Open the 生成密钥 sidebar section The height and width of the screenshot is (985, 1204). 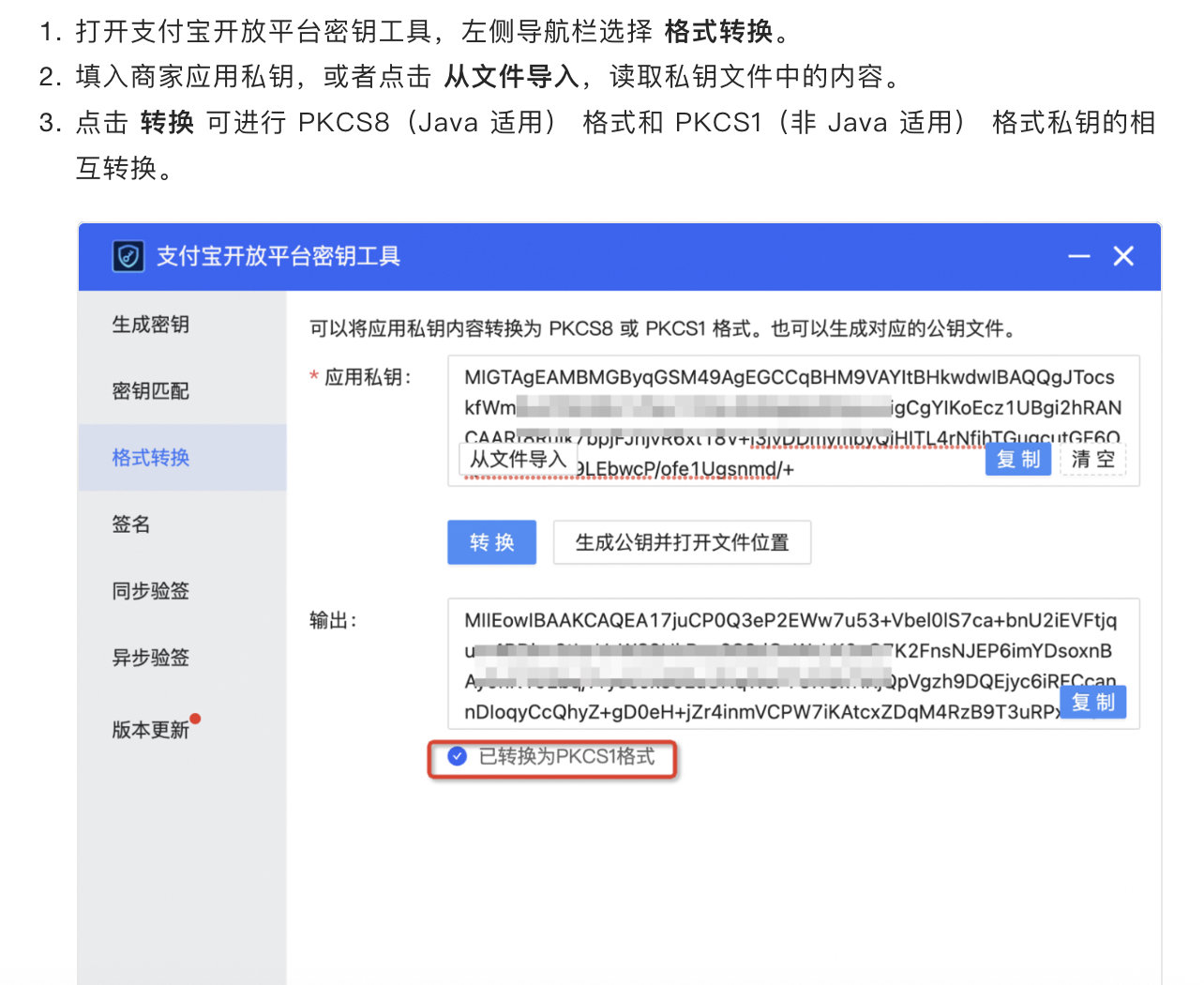click(151, 325)
